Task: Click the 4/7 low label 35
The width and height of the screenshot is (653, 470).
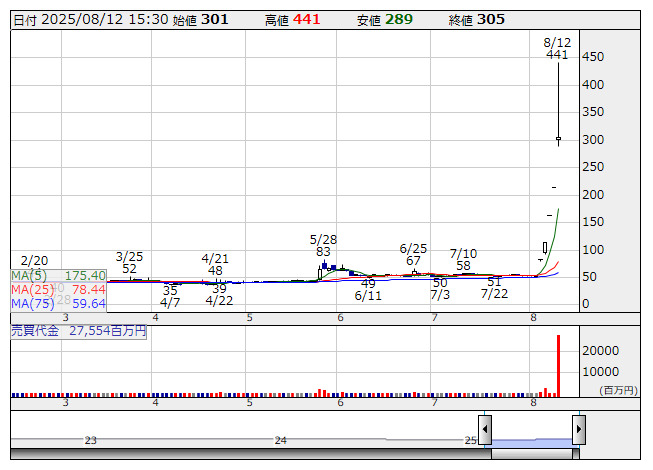Action: click(x=170, y=290)
